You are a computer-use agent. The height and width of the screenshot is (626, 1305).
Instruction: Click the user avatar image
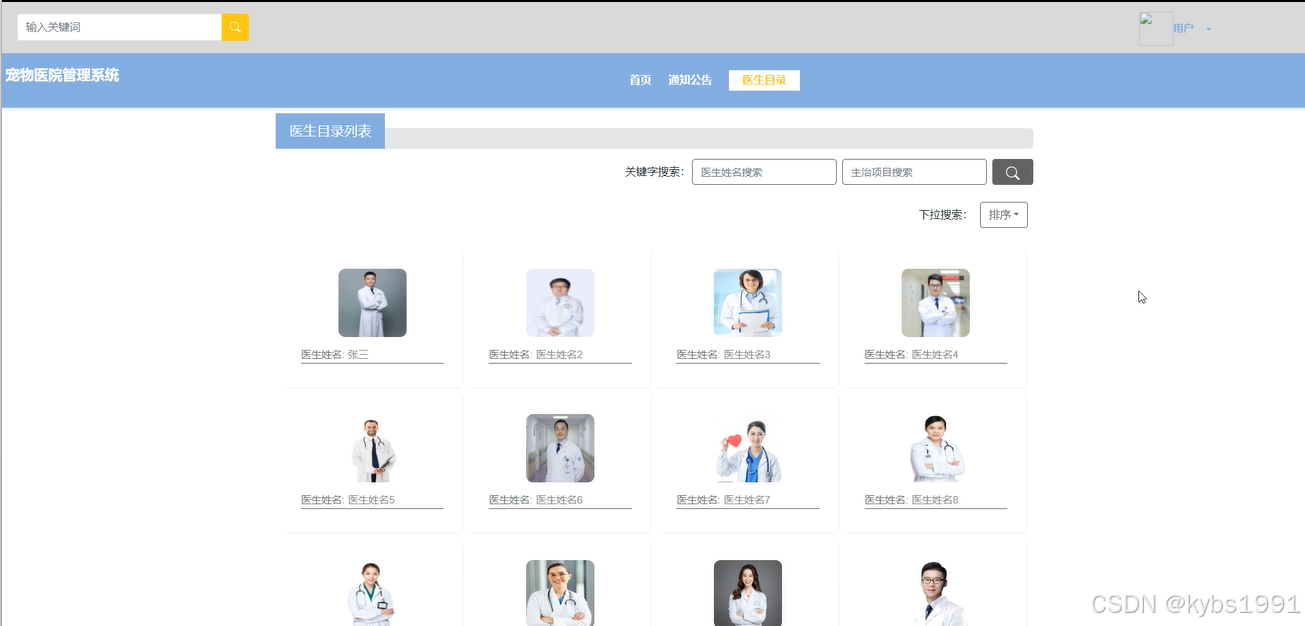(1156, 28)
